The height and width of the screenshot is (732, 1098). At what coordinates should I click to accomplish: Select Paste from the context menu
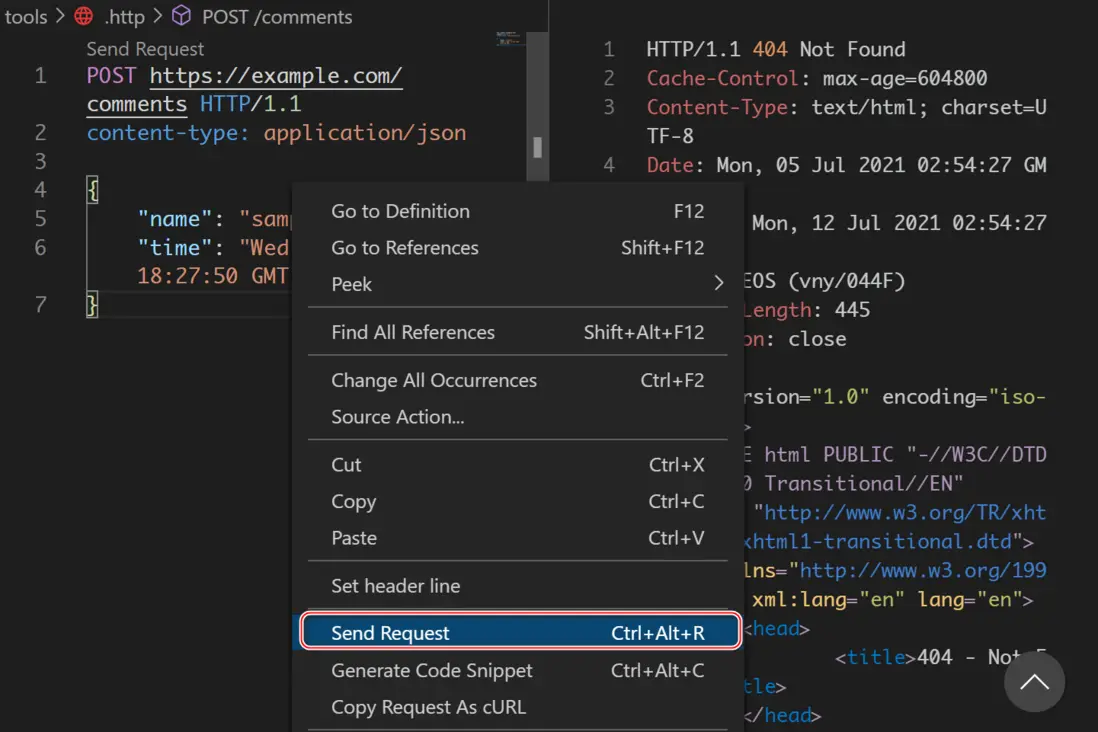pyautogui.click(x=354, y=538)
